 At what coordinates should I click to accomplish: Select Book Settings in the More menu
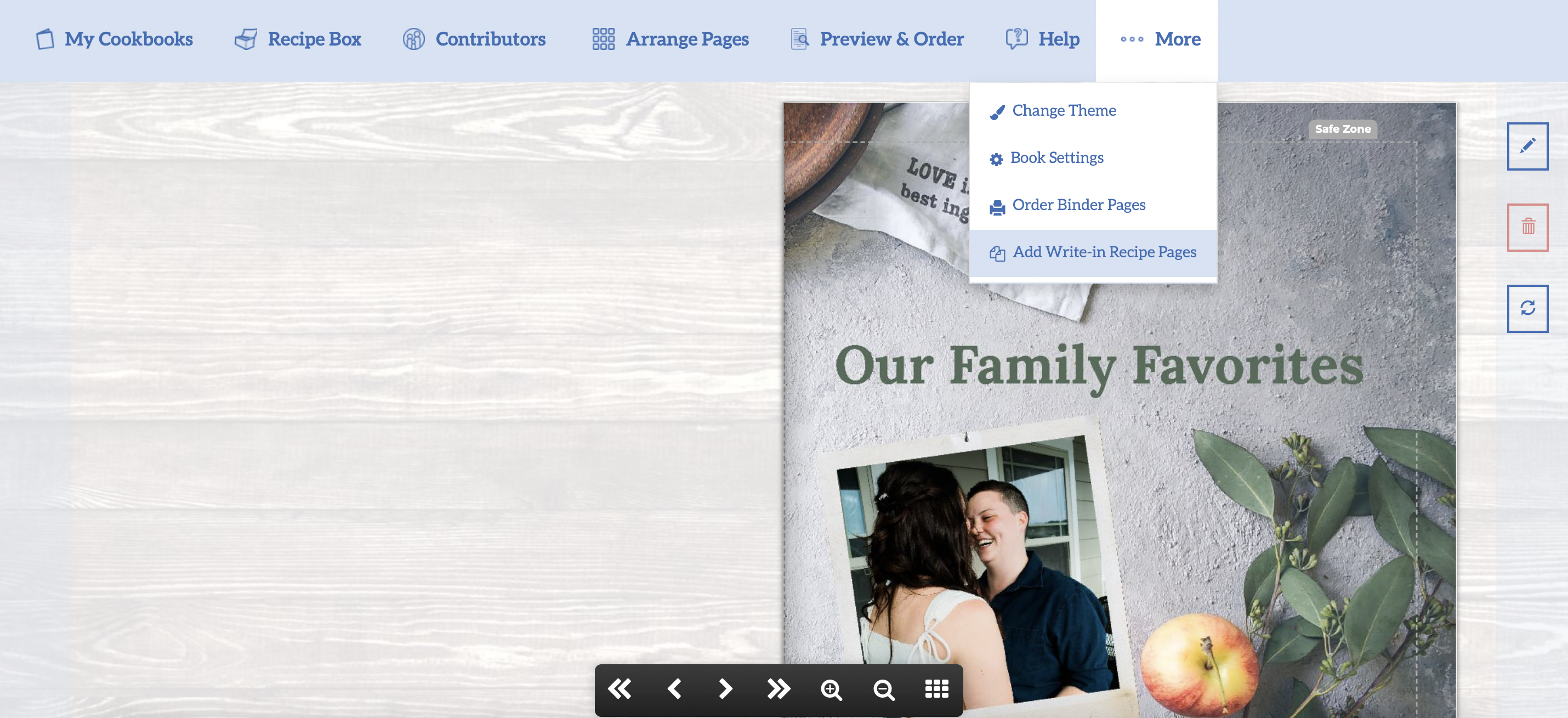pyautogui.click(x=1093, y=159)
